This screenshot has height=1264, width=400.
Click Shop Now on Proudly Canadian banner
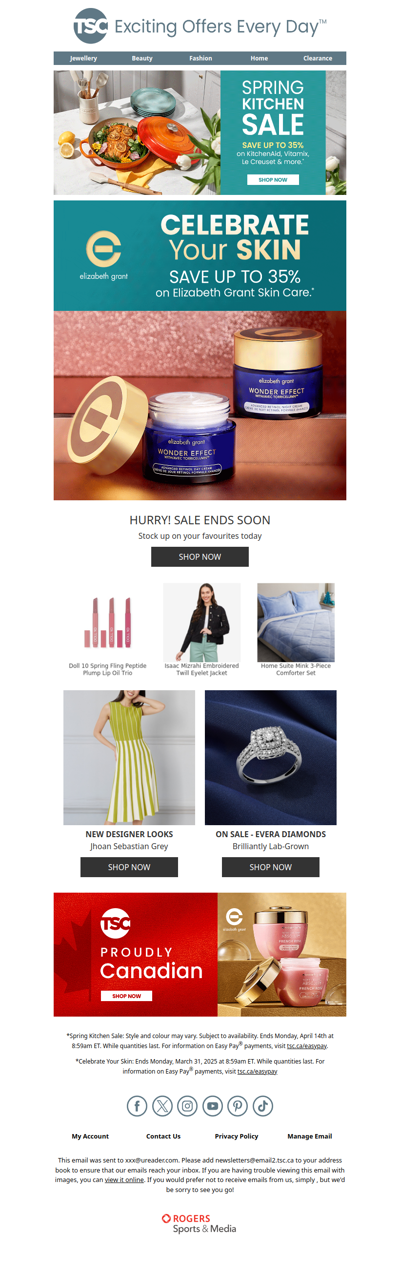pyautogui.click(x=127, y=996)
